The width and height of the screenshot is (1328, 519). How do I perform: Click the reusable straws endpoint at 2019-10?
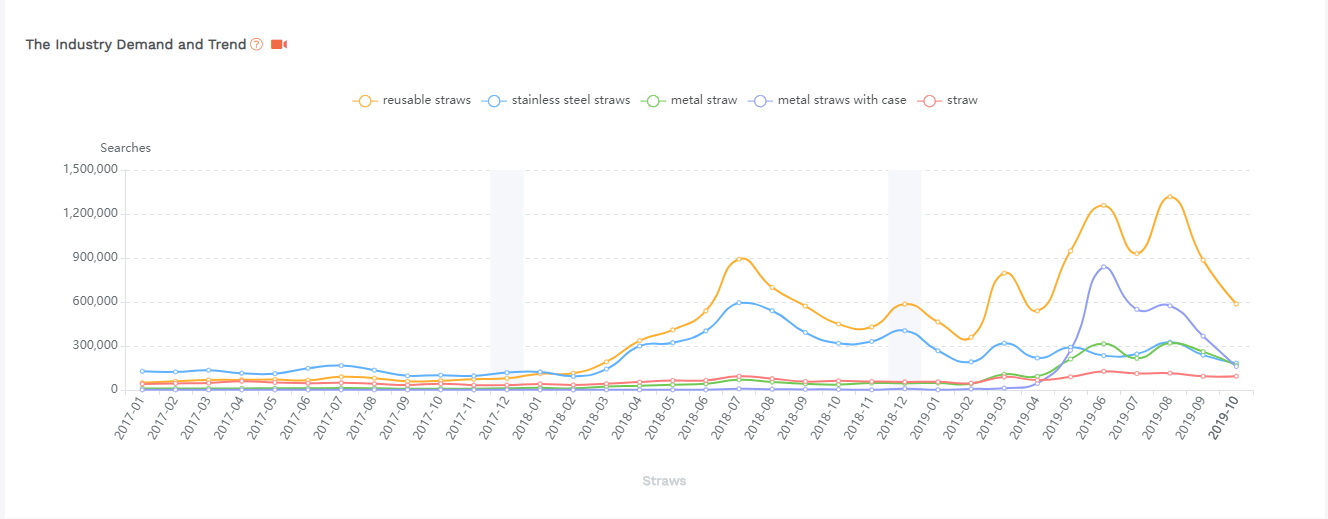[1236, 304]
